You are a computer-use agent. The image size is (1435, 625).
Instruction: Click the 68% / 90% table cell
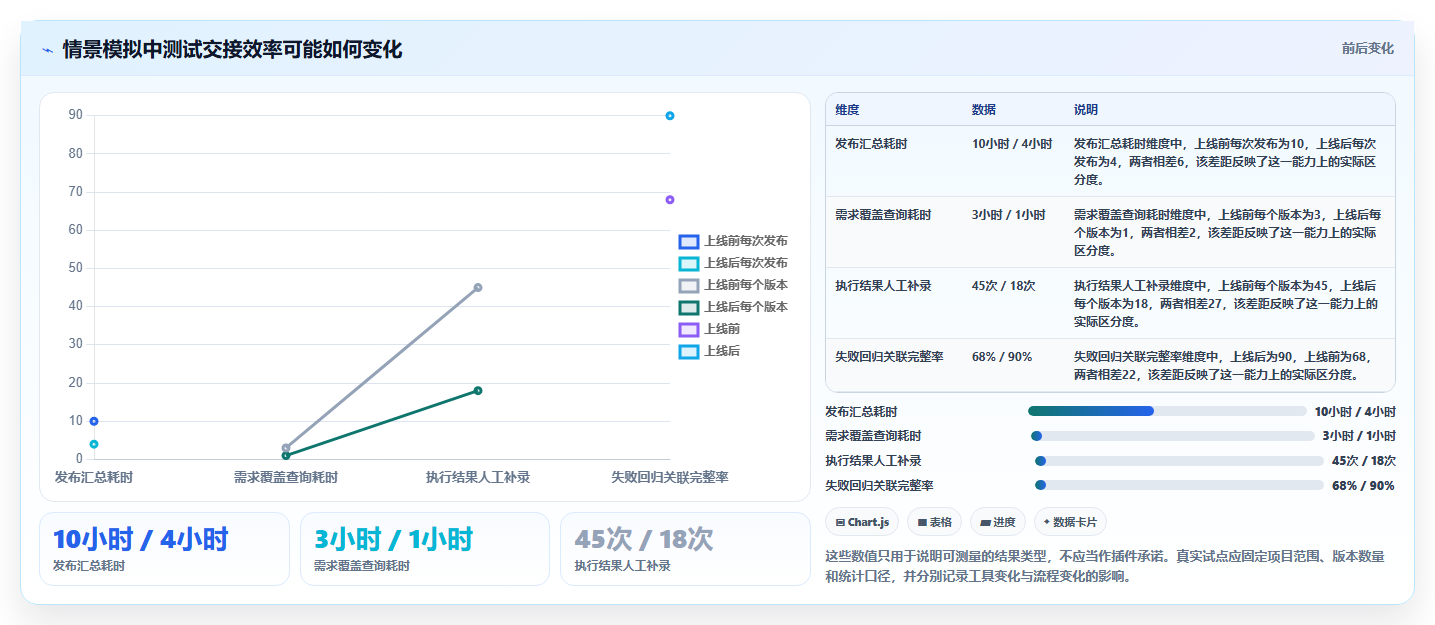click(1002, 357)
